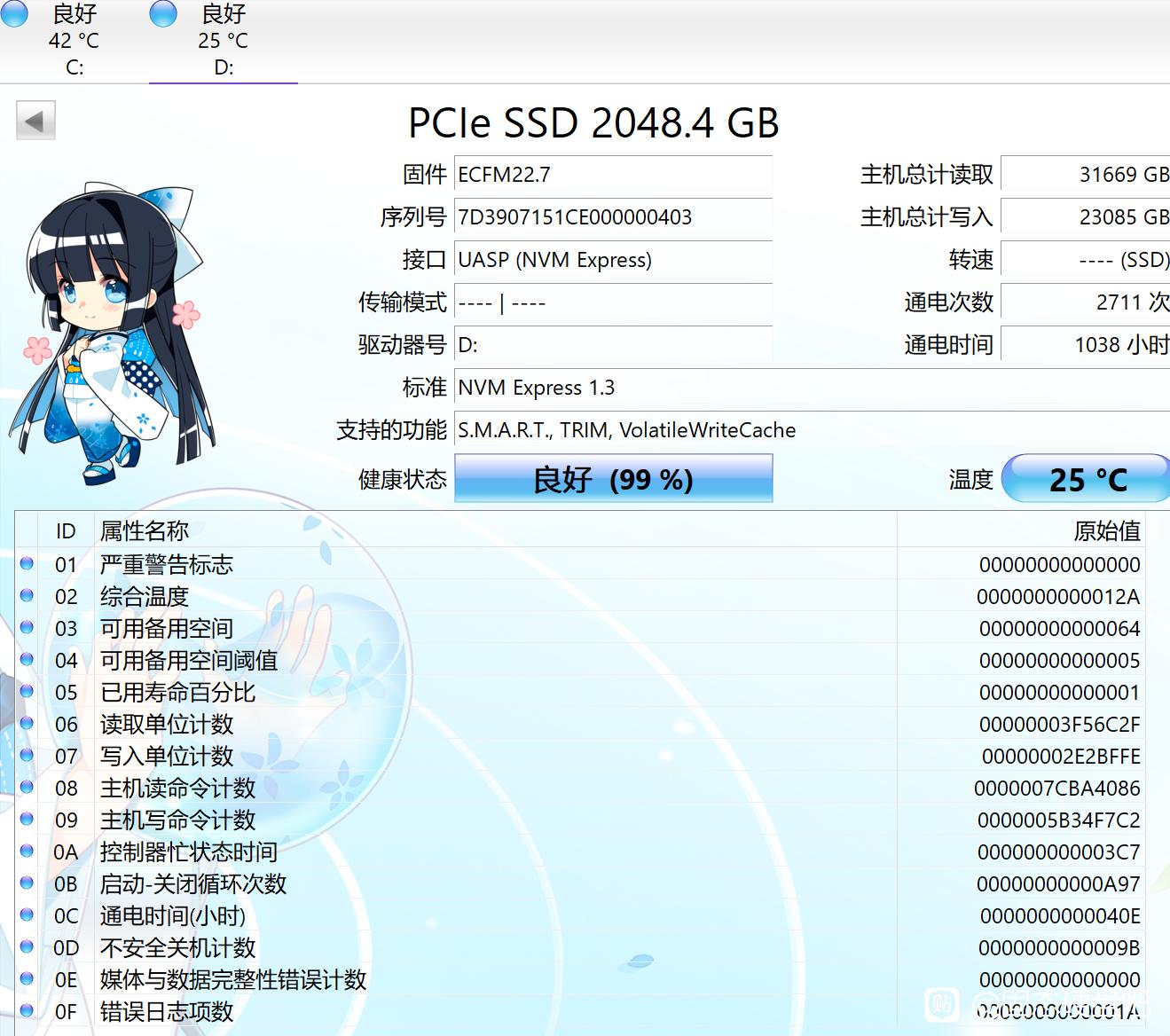
Task: Click the previous disk arrow button
Action: point(35,120)
